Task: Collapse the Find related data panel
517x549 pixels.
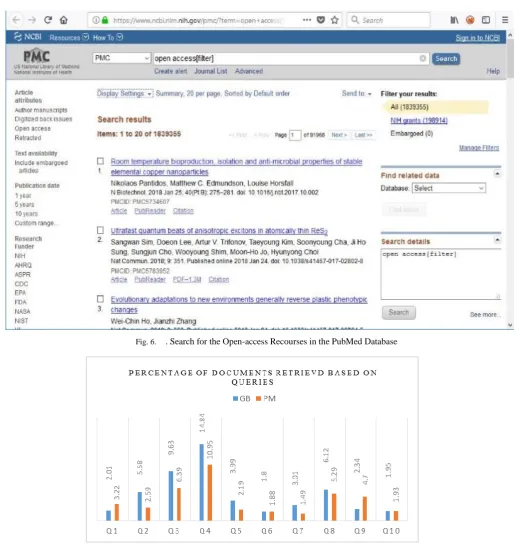Action: click(x=497, y=174)
